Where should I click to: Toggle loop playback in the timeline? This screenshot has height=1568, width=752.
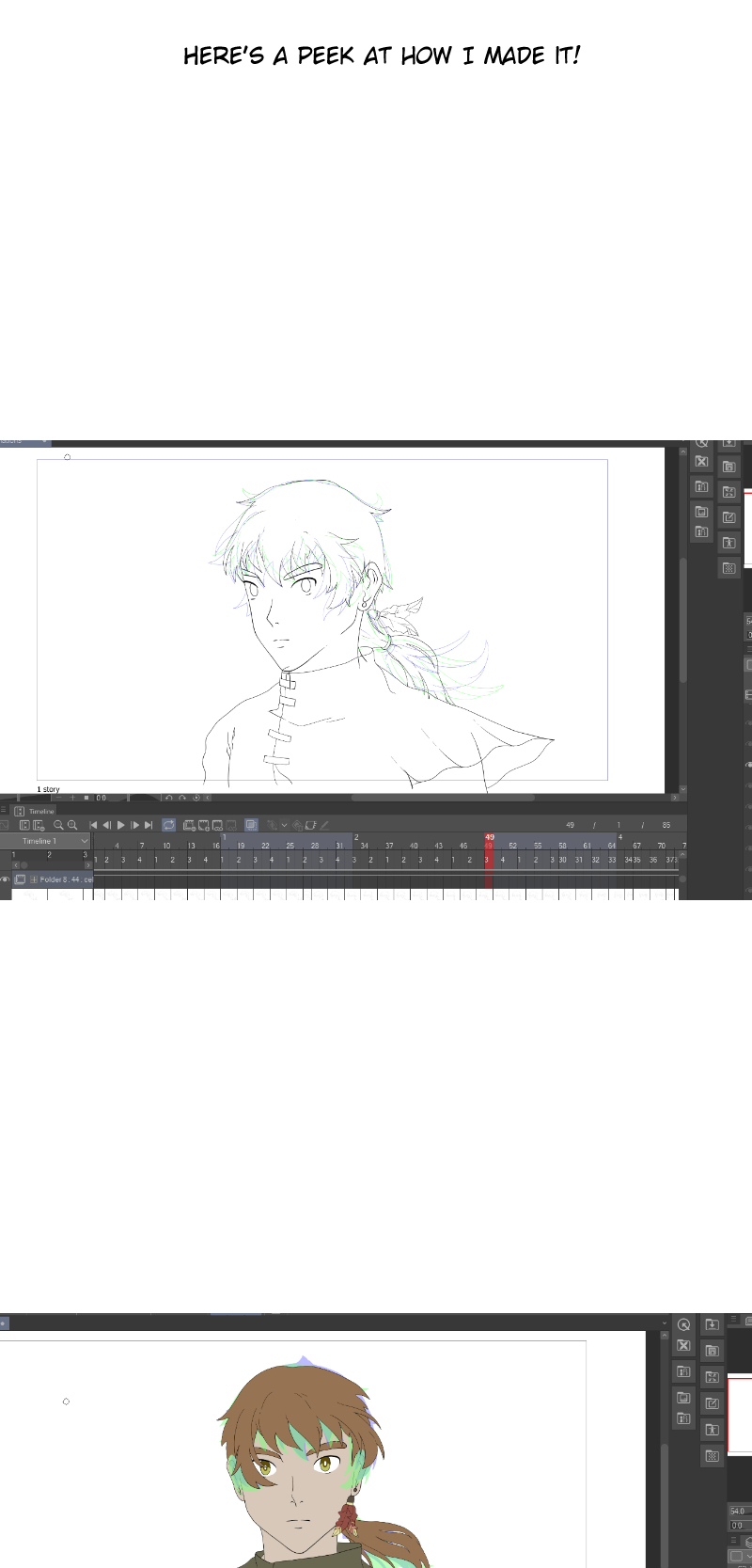[x=168, y=825]
